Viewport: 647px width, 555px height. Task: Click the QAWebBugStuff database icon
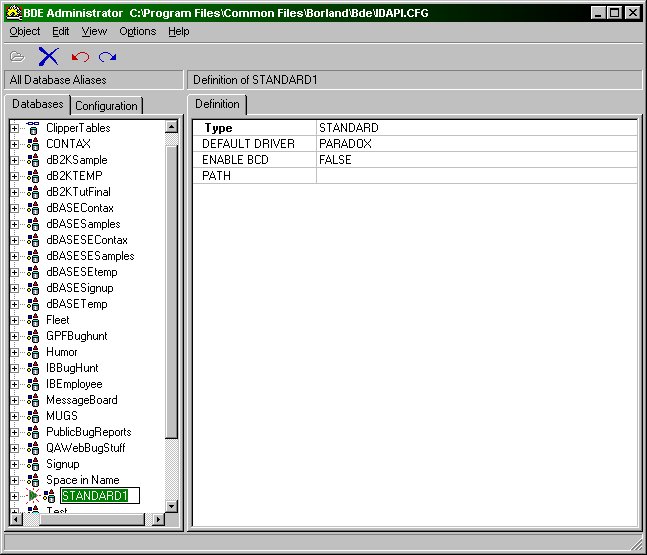point(33,448)
